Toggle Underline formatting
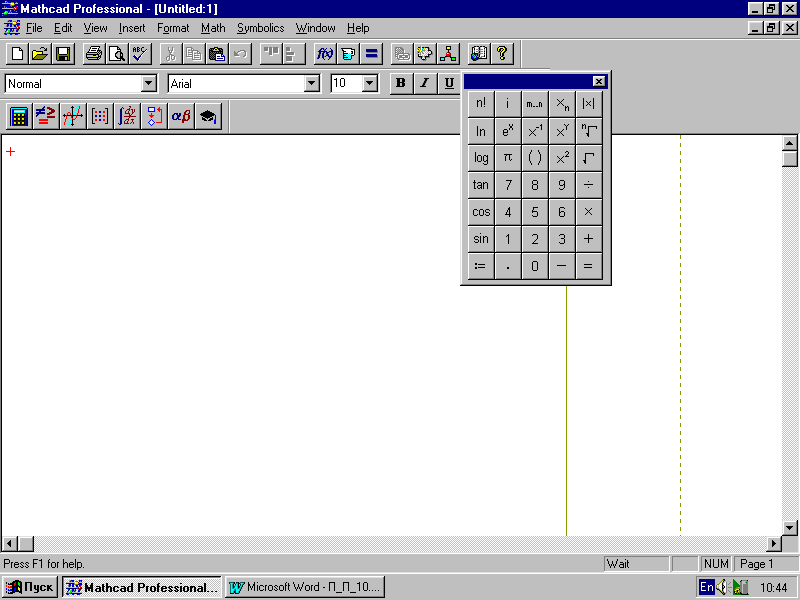This screenshot has width=800, height=600. (448, 83)
